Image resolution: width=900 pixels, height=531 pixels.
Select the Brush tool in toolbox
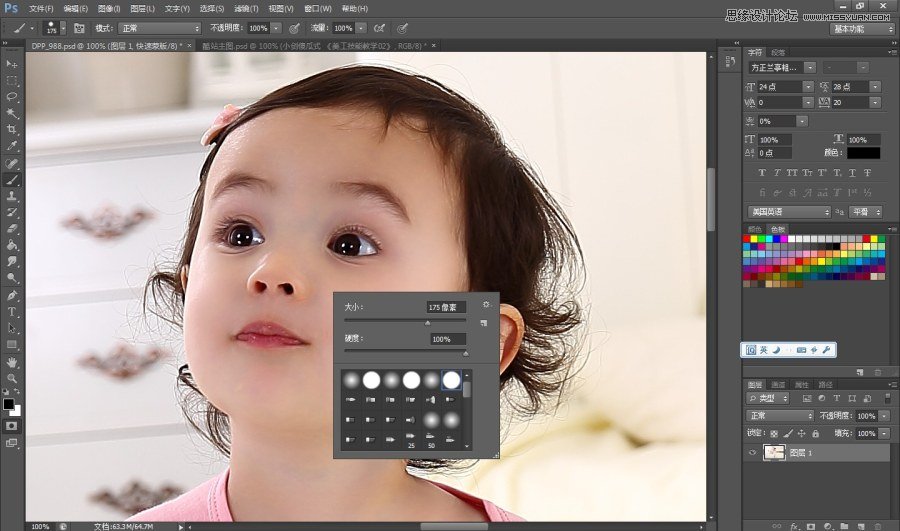click(11, 180)
